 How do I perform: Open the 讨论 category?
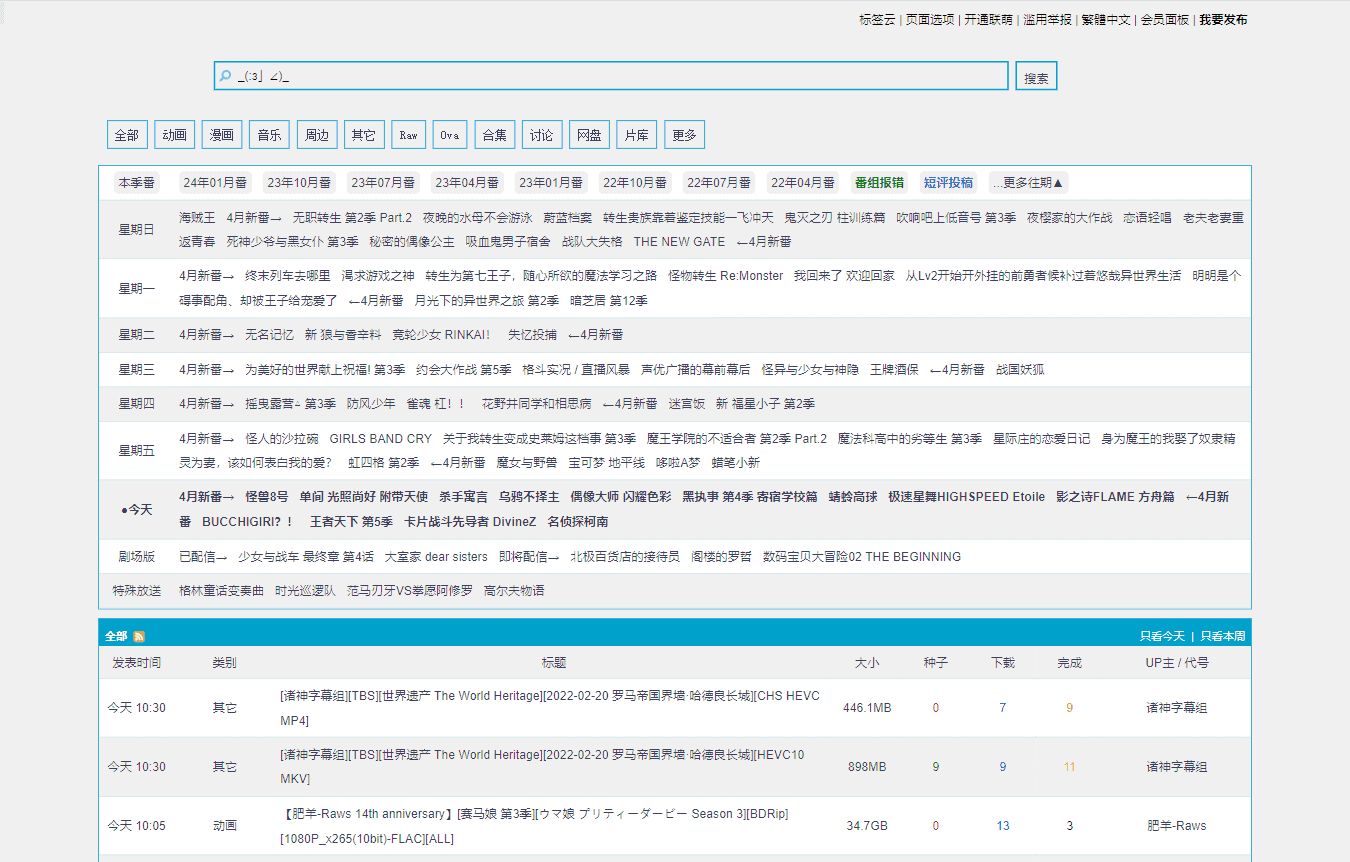[542, 135]
